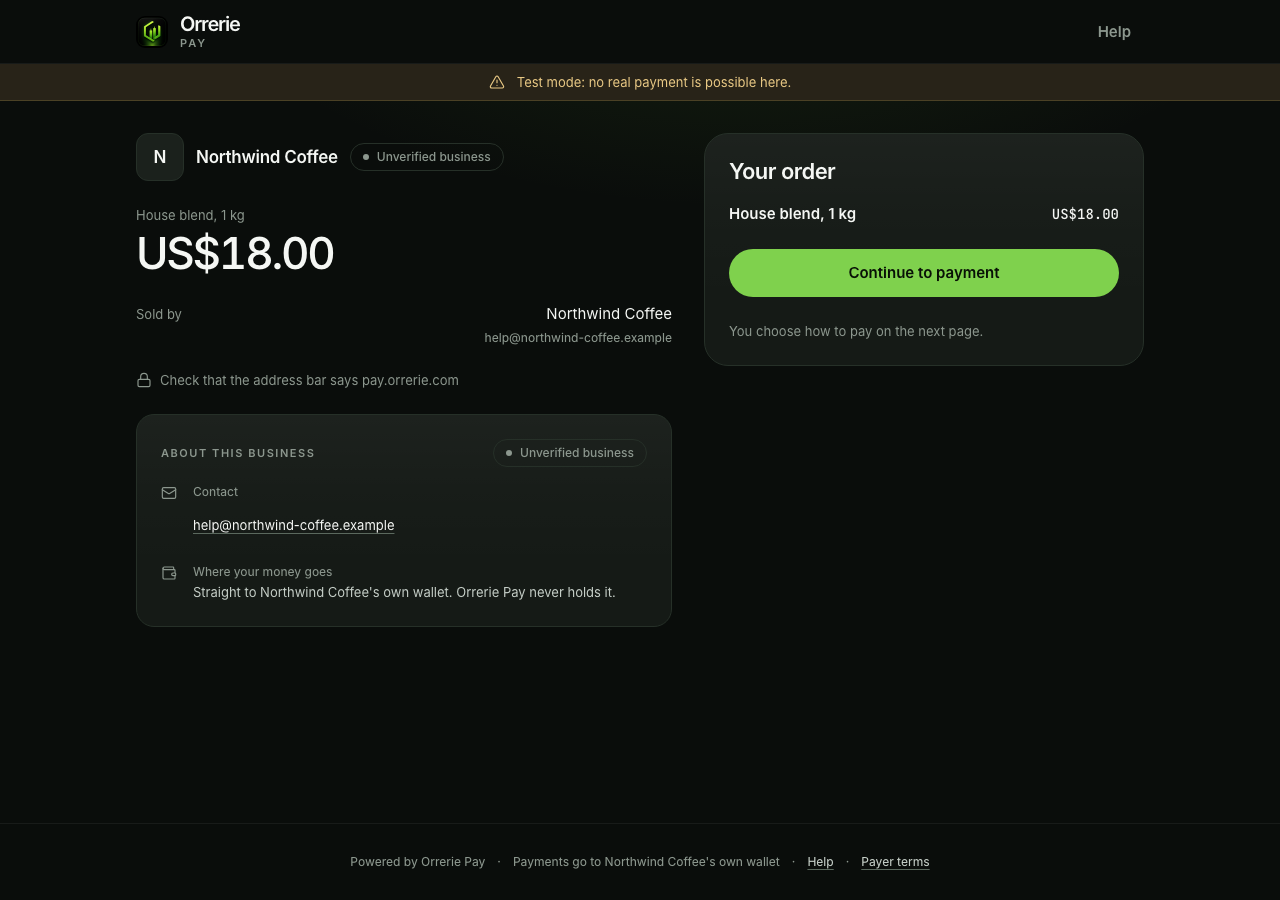Click 'House blend, 1 kg' in the order card

(x=792, y=213)
